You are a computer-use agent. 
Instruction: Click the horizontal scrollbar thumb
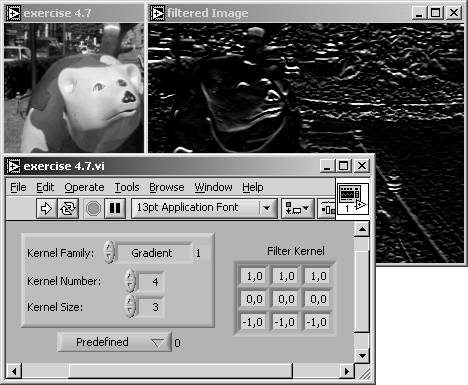tap(181, 371)
